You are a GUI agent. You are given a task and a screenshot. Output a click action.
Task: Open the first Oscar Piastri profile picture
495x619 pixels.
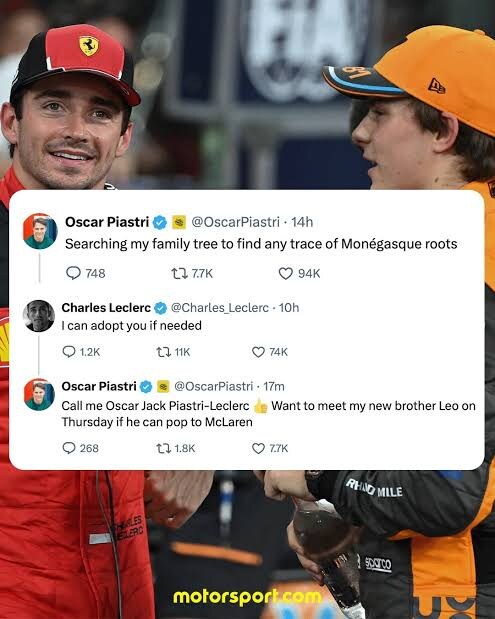pyautogui.click(x=40, y=231)
